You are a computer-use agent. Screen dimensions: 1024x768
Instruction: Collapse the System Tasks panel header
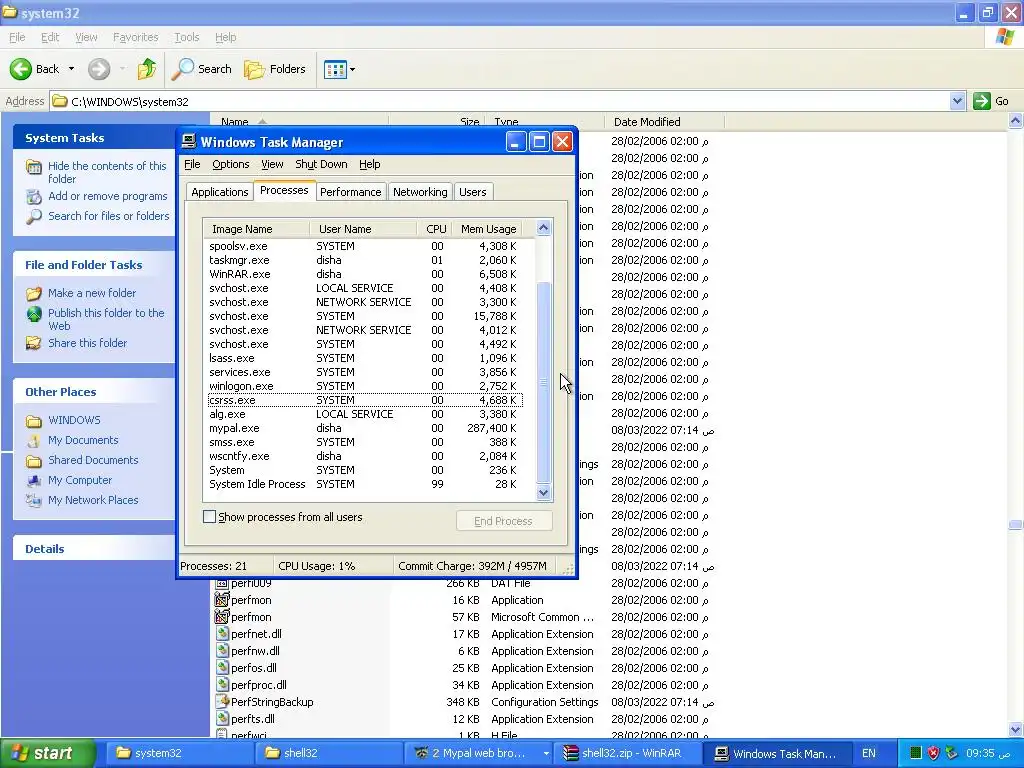[93, 138]
